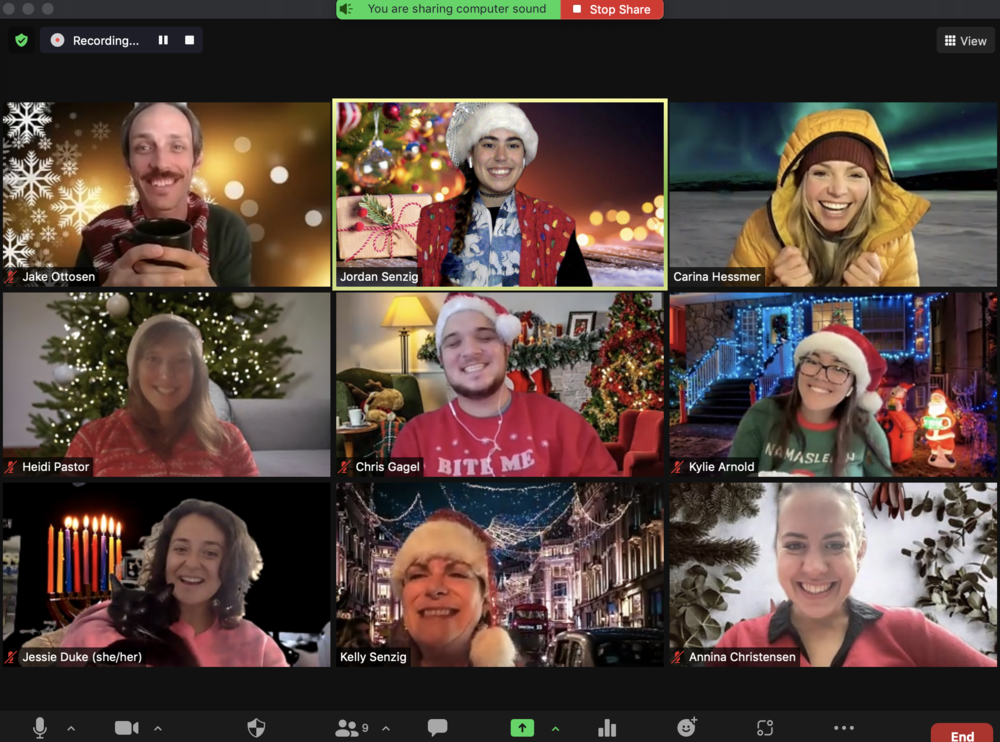Viewport: 1000px width, 742px height.
Task: Click the muted mic icon by Jake Ottosen
Action: (11, 276)
